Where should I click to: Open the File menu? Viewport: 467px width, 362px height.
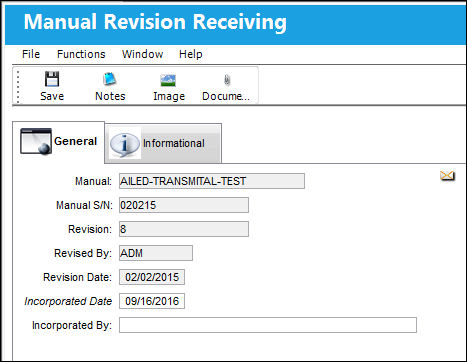[x=31, y=54]
